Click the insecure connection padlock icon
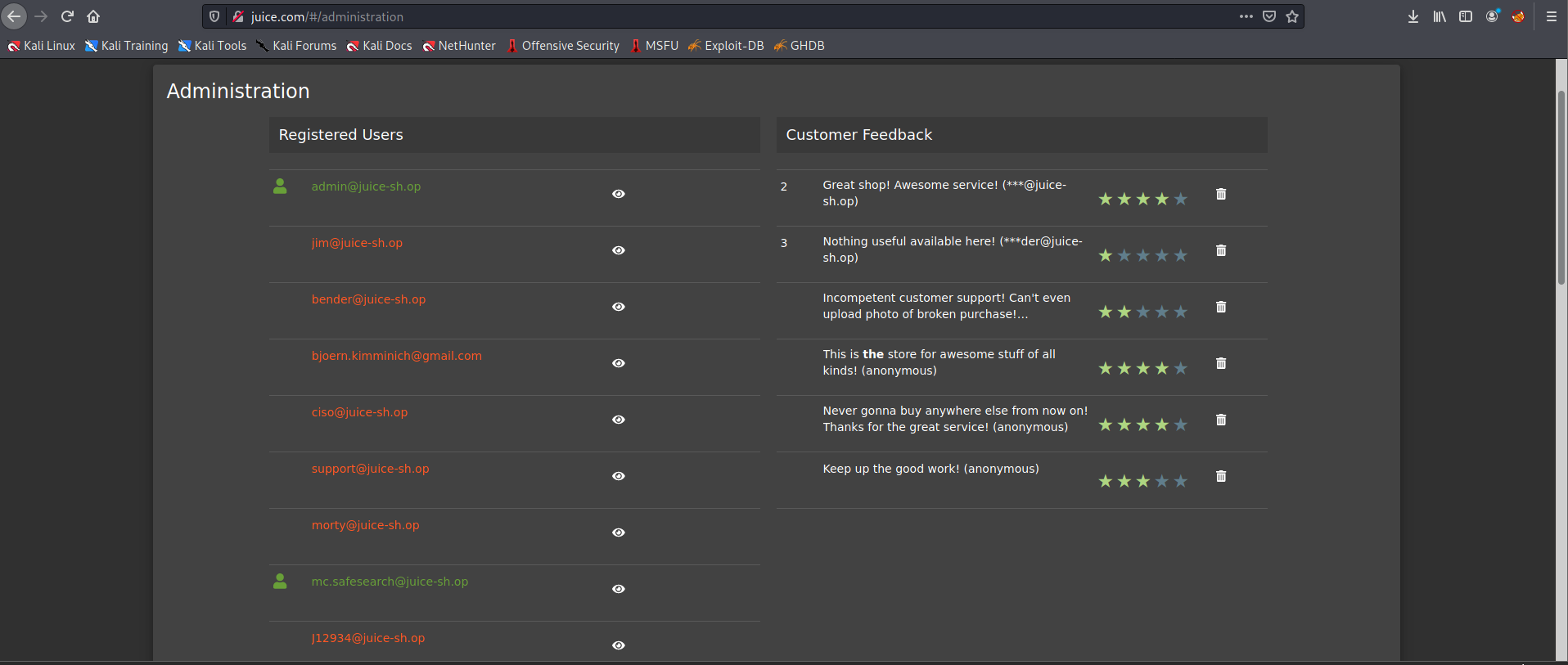1568x665 pixels. click(x=237, y=16)
